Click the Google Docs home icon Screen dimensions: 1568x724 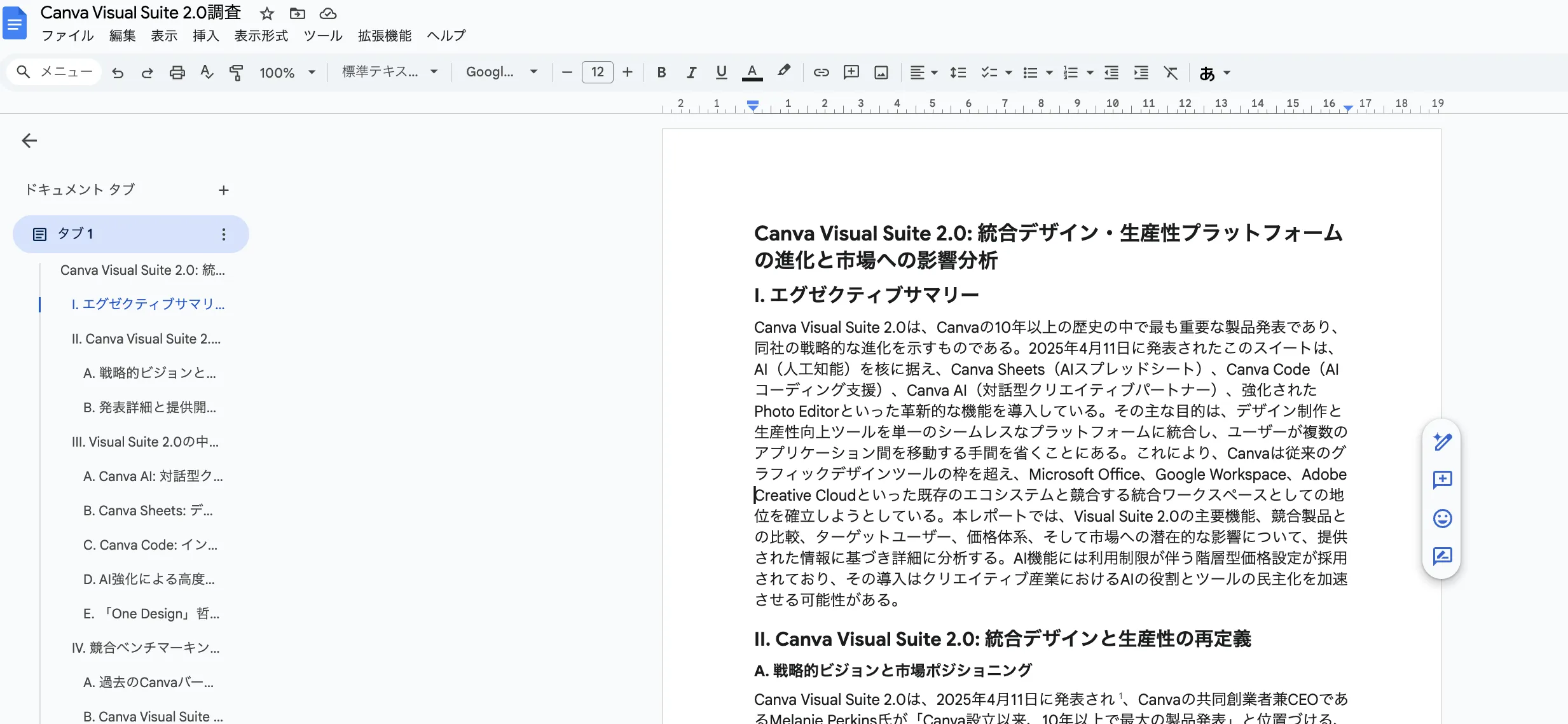15,23
